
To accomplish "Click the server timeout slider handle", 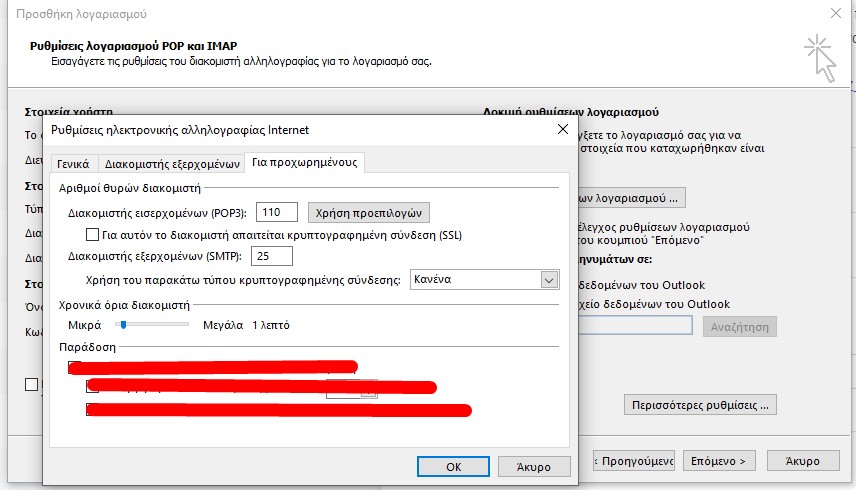I will point(122,325).
